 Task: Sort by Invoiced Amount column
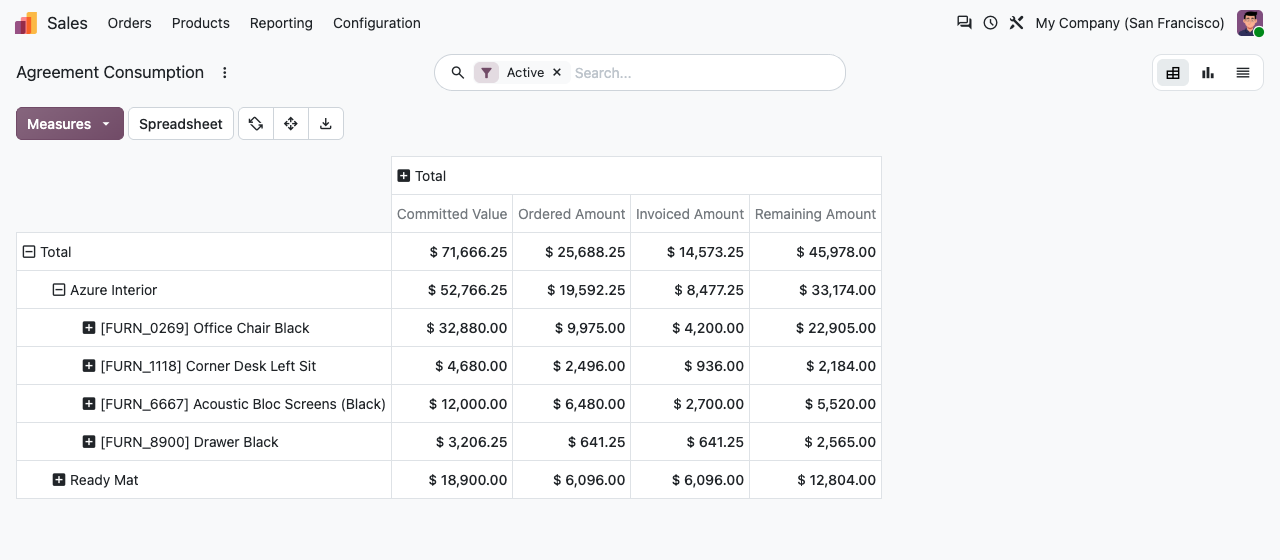(x=690, y=214)
